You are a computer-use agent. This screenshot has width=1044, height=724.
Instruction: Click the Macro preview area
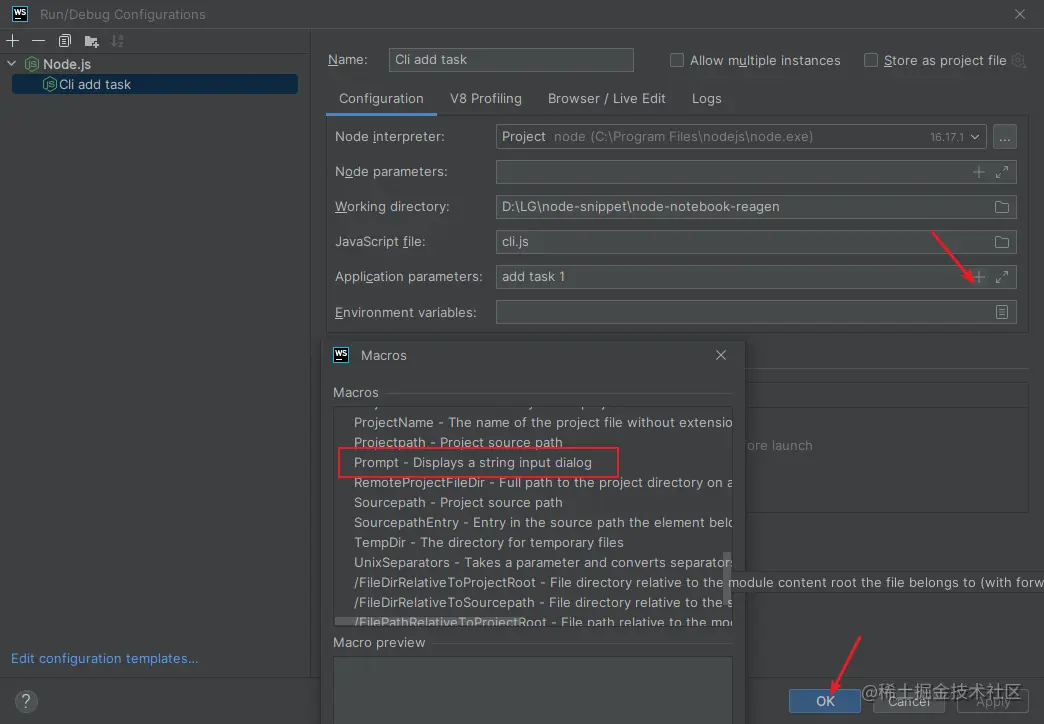[533, 690]
